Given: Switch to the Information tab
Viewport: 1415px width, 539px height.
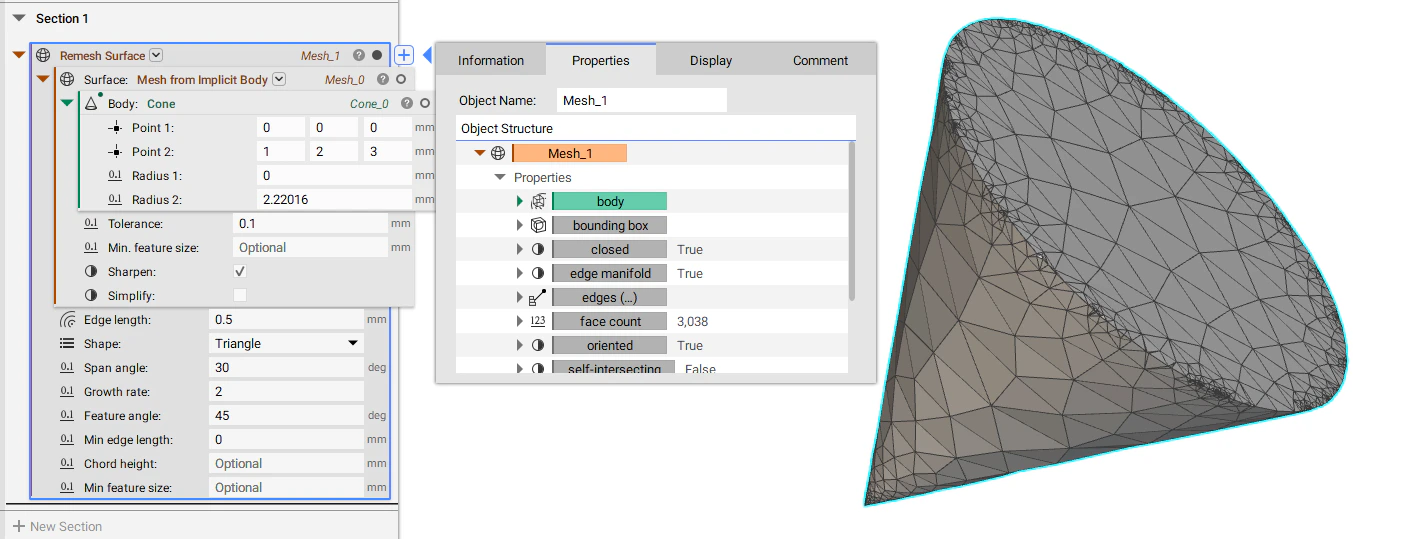Looking at the screenshot, I should [491, 60].
